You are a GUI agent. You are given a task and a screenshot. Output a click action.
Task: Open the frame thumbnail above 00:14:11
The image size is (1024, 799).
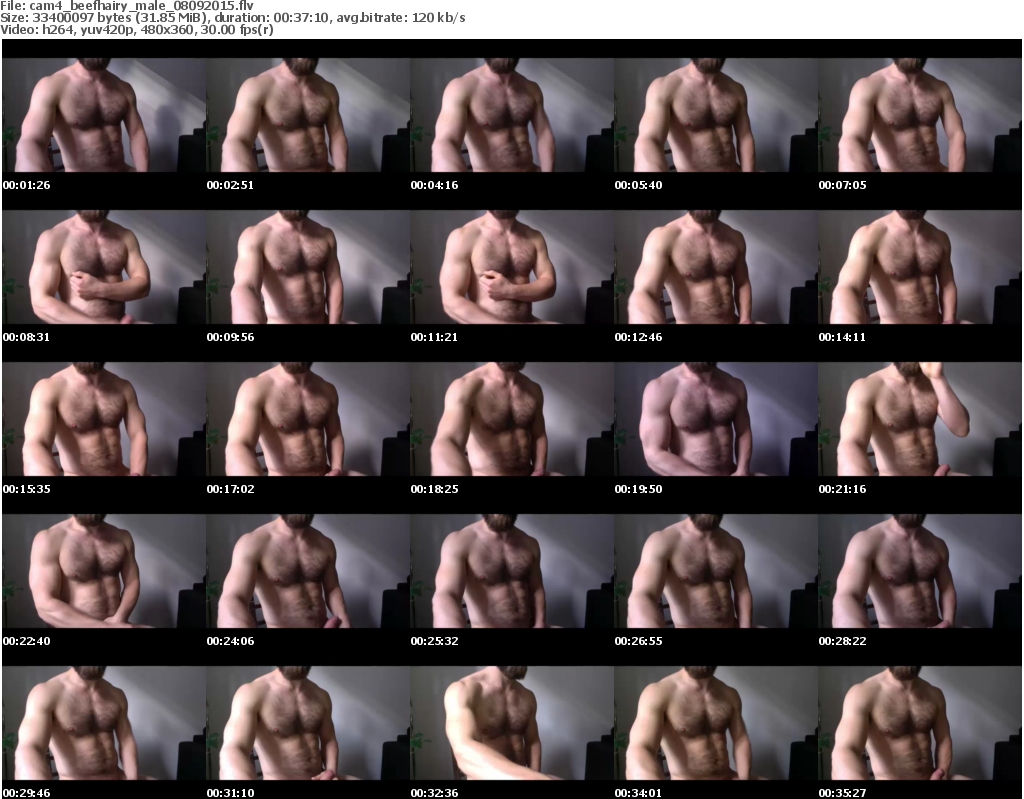pos(920,267)
